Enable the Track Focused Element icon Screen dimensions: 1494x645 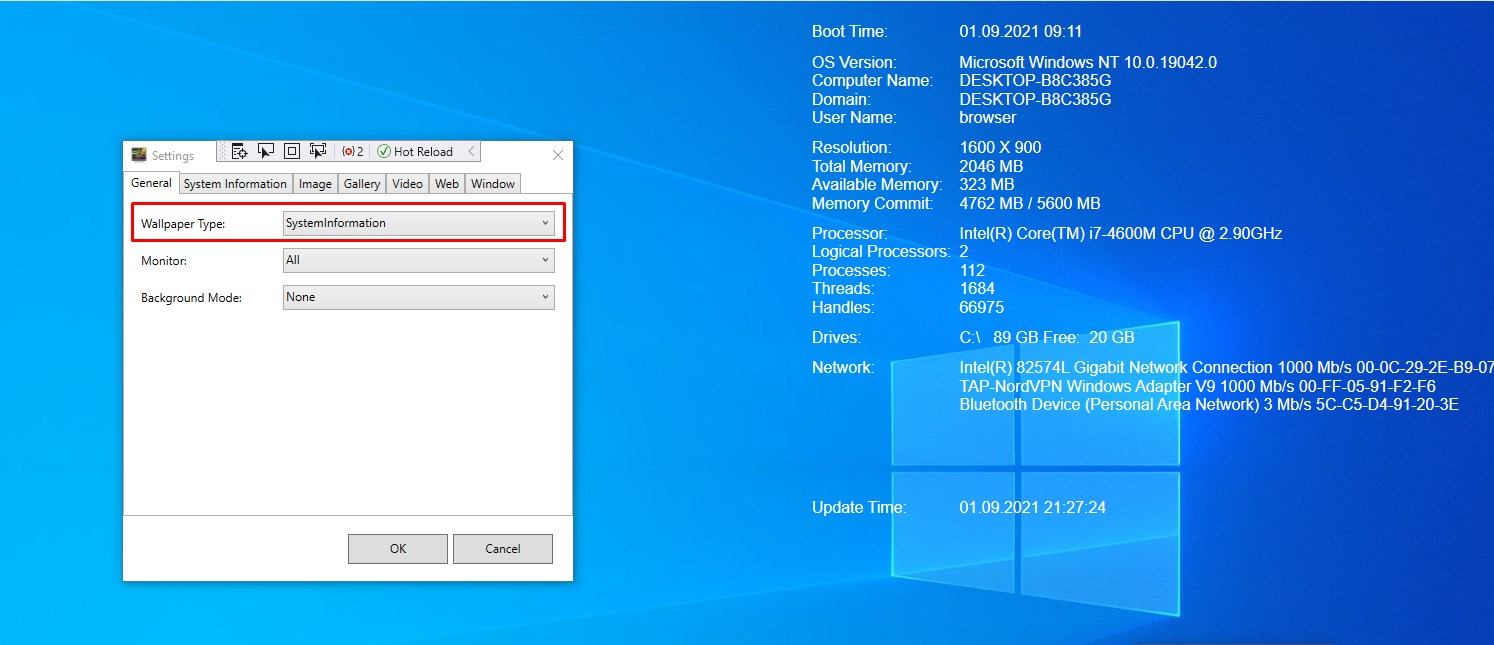318,151
